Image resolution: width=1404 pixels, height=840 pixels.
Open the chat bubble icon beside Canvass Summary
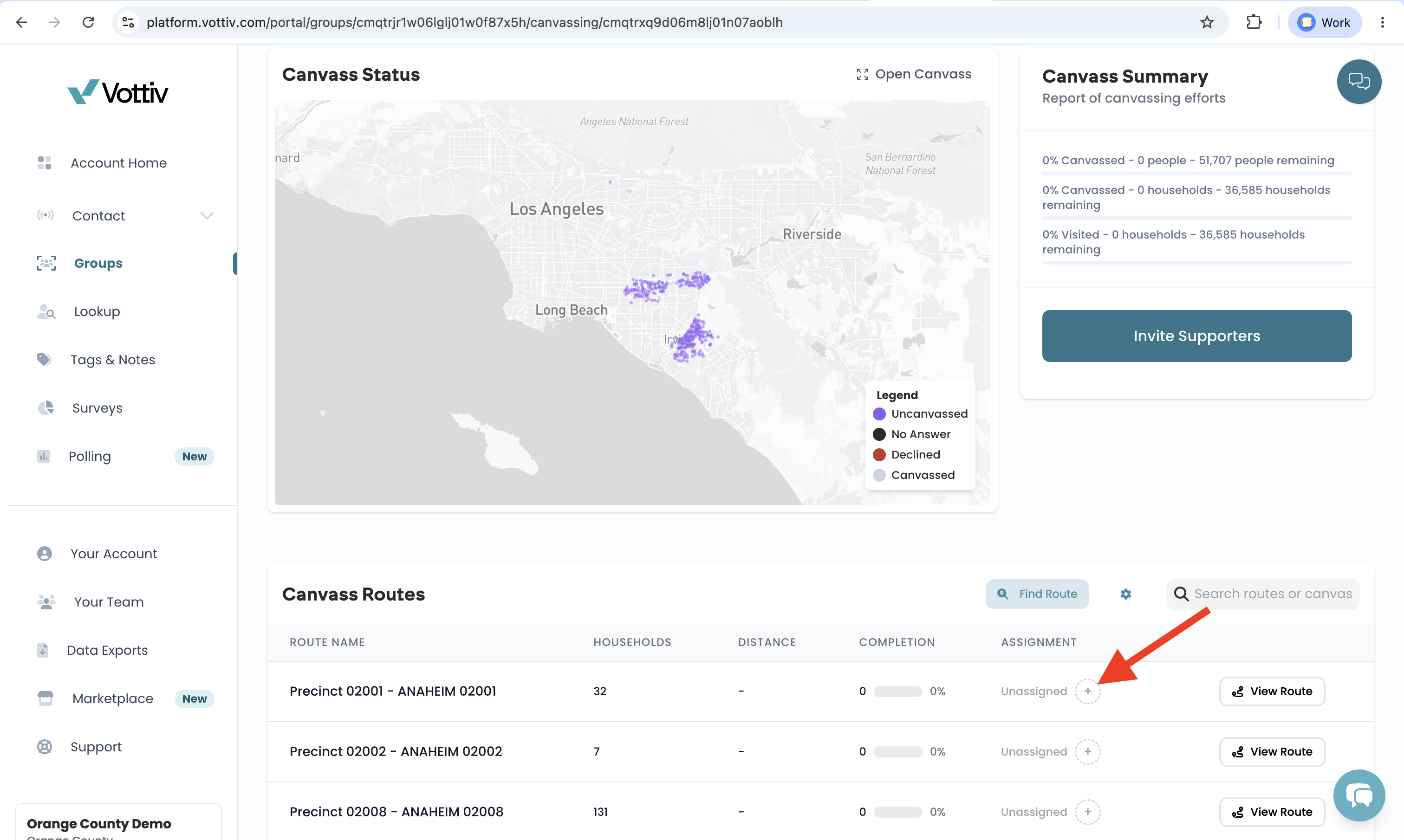click(x=1358, y=82)
